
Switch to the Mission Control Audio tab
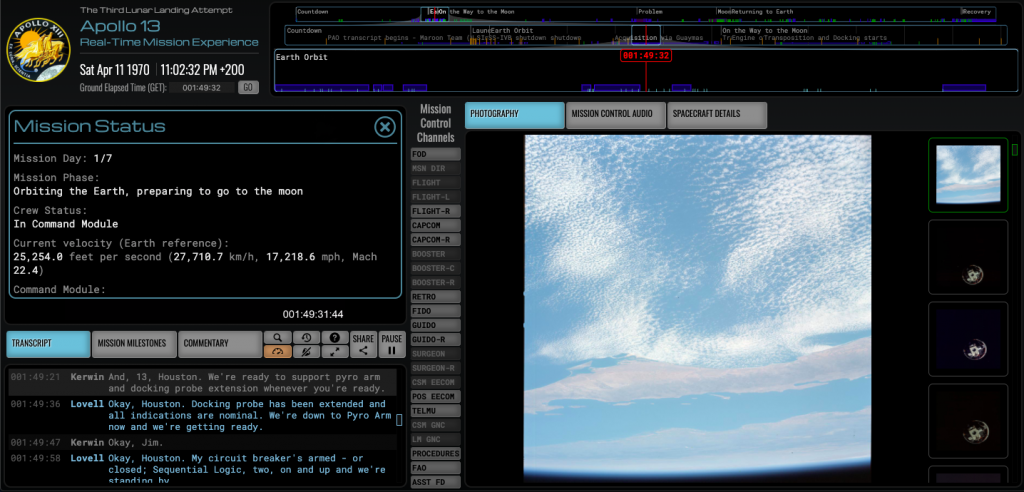615,114
